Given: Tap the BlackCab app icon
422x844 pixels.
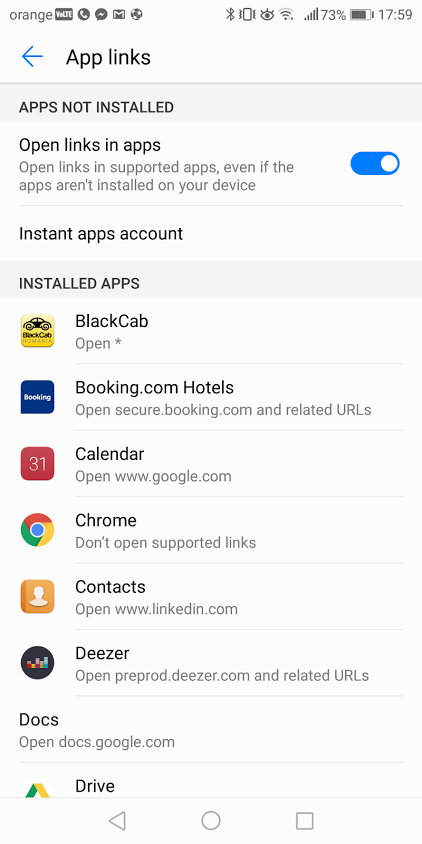Looking at the screenshot, I should [37, 330].
